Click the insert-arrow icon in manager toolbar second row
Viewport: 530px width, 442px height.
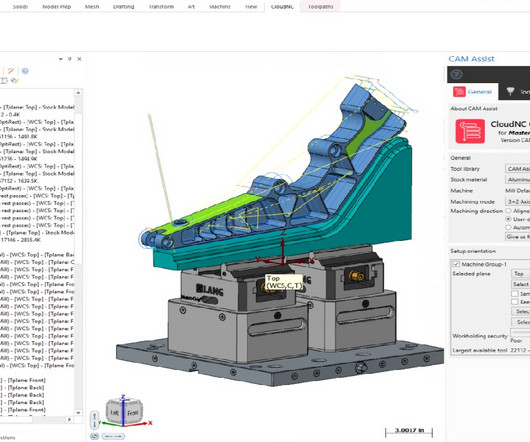point(4,80)
